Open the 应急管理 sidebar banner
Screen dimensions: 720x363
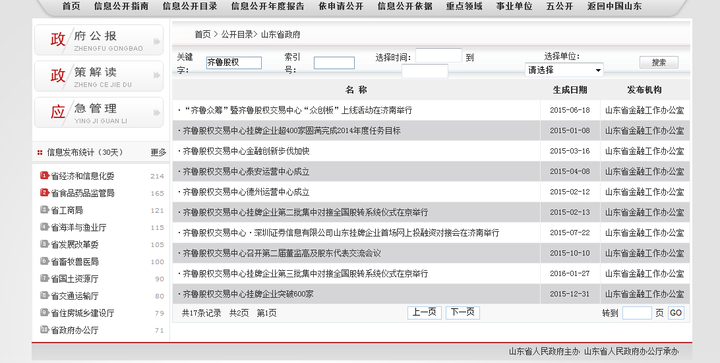coord(99,112)
